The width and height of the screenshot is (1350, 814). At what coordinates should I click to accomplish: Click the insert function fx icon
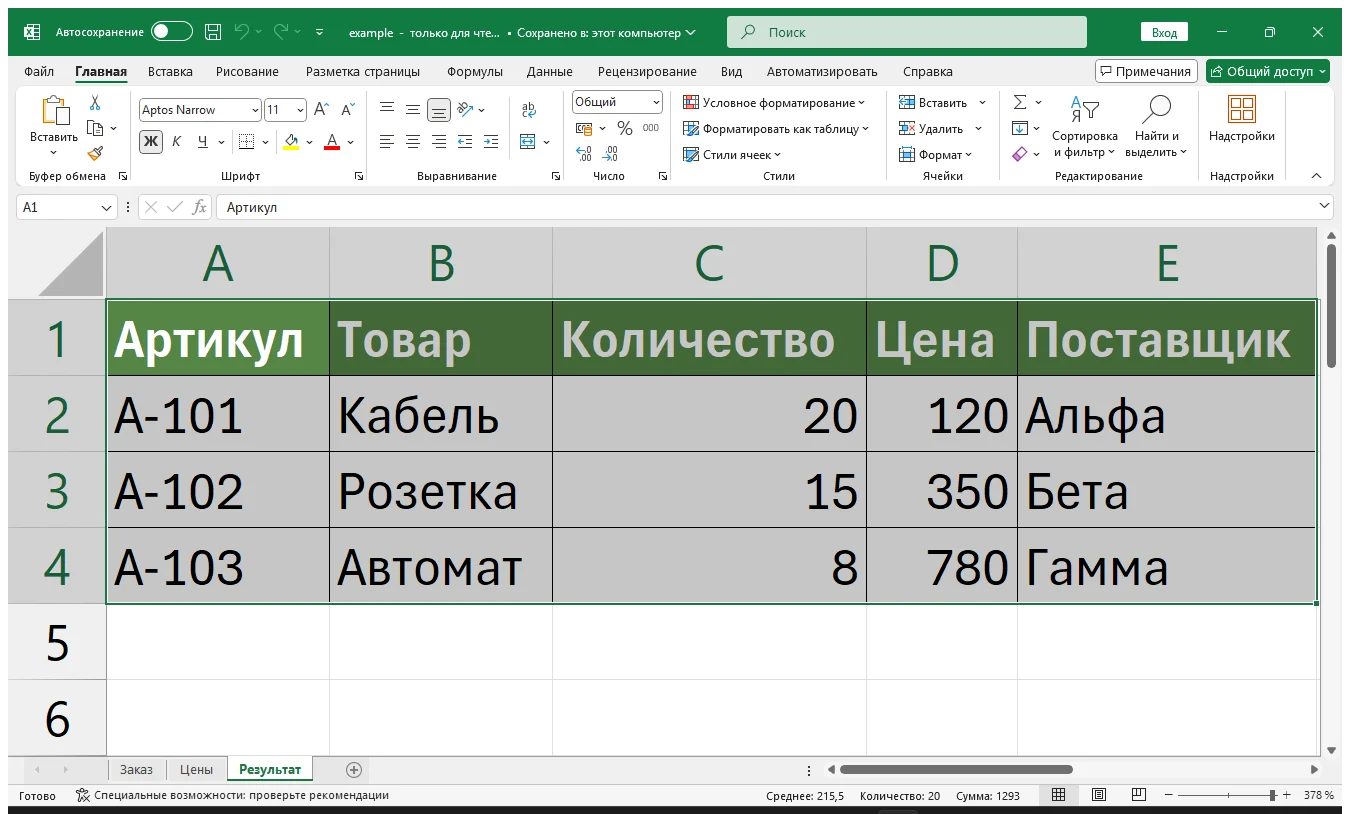click(x=200, y=207)
